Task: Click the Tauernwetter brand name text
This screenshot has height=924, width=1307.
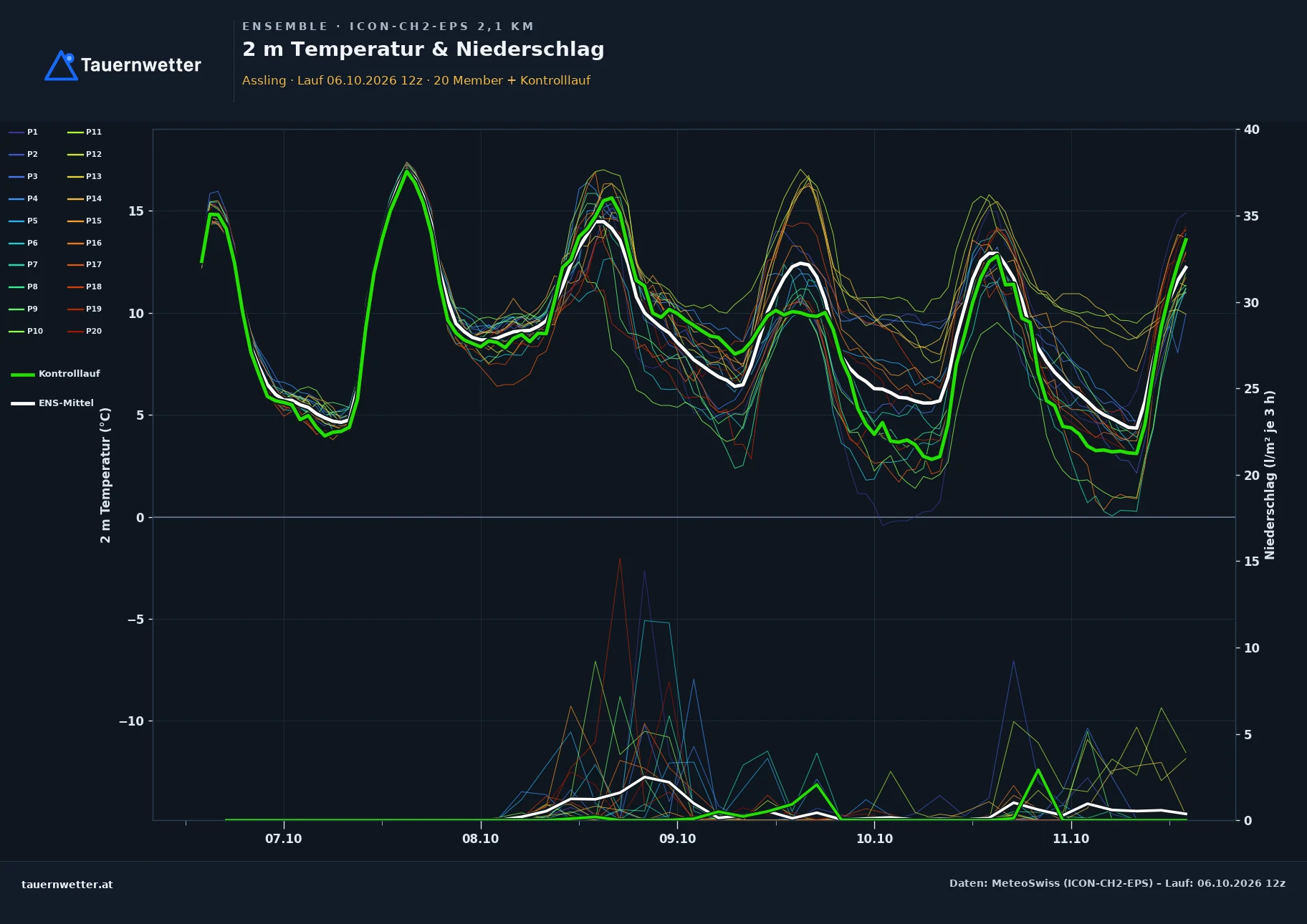Action: coord(141,65)
